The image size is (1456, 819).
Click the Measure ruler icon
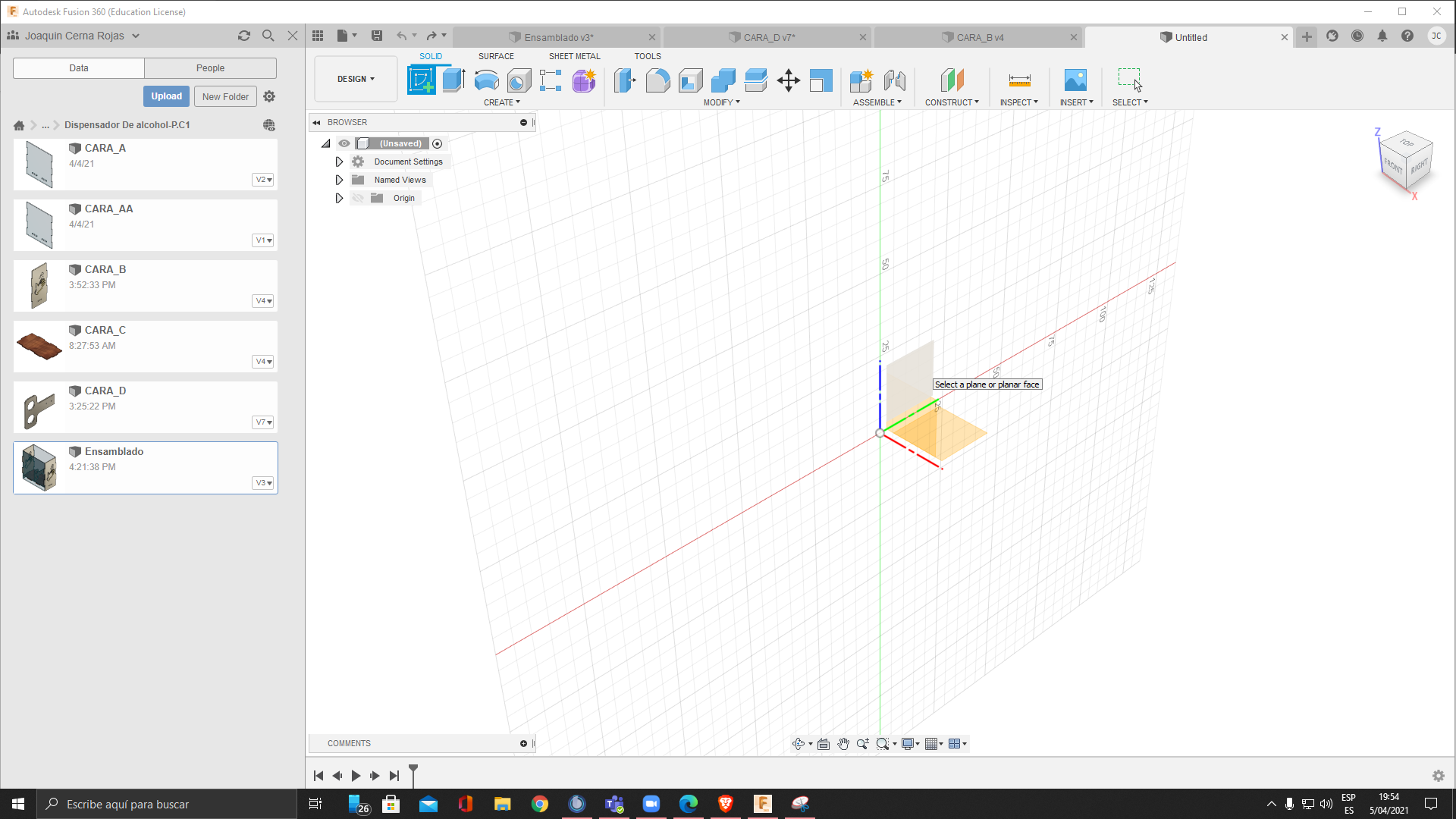(1019, 80)
